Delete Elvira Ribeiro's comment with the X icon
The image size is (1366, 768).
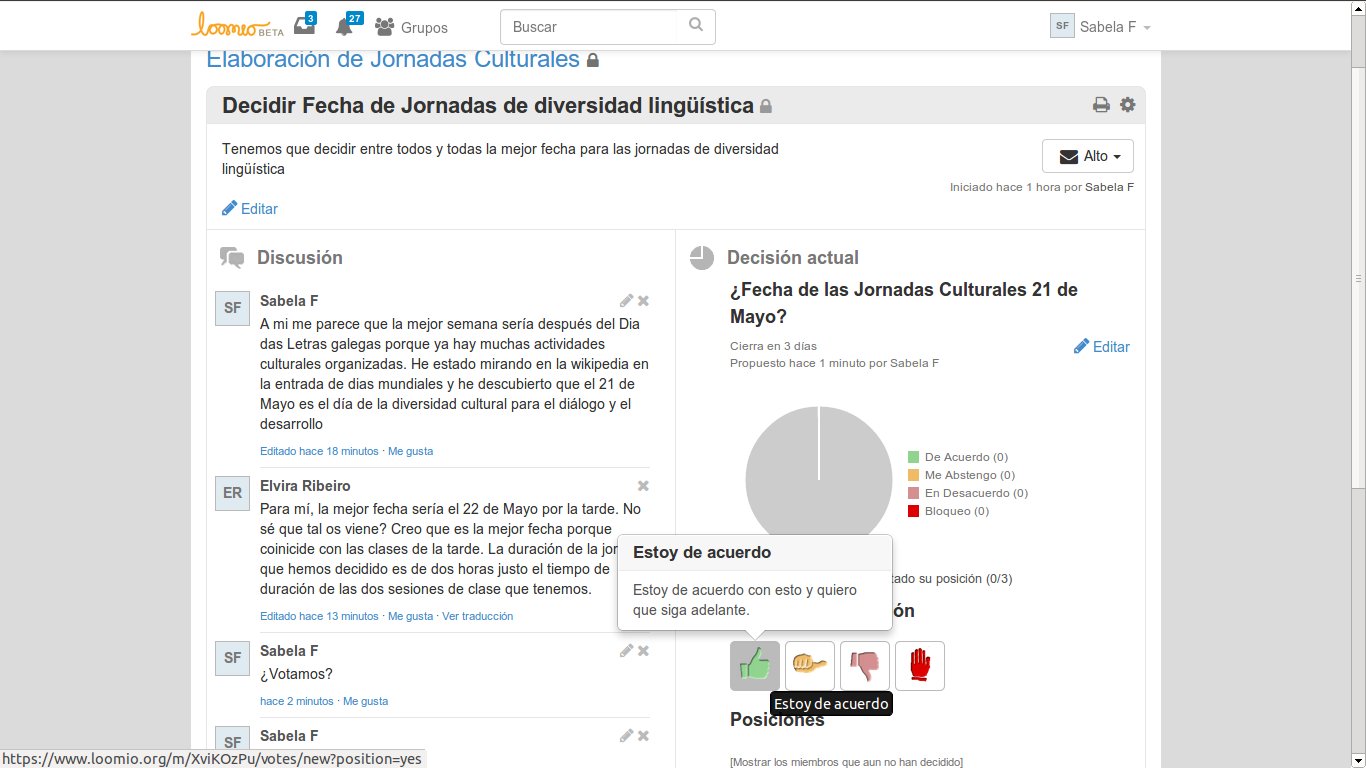coord(643,486)
